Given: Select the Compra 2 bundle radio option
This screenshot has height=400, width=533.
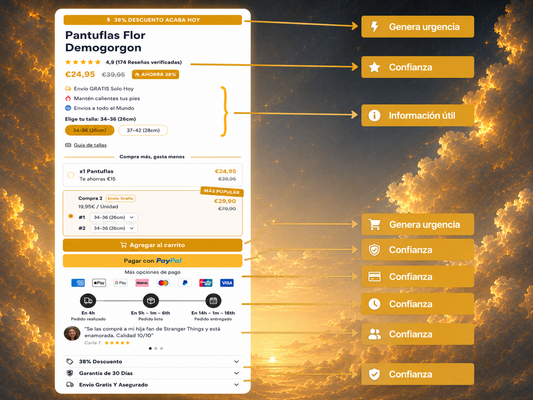Looking at the screenshot, I should [x=71, y=216].
